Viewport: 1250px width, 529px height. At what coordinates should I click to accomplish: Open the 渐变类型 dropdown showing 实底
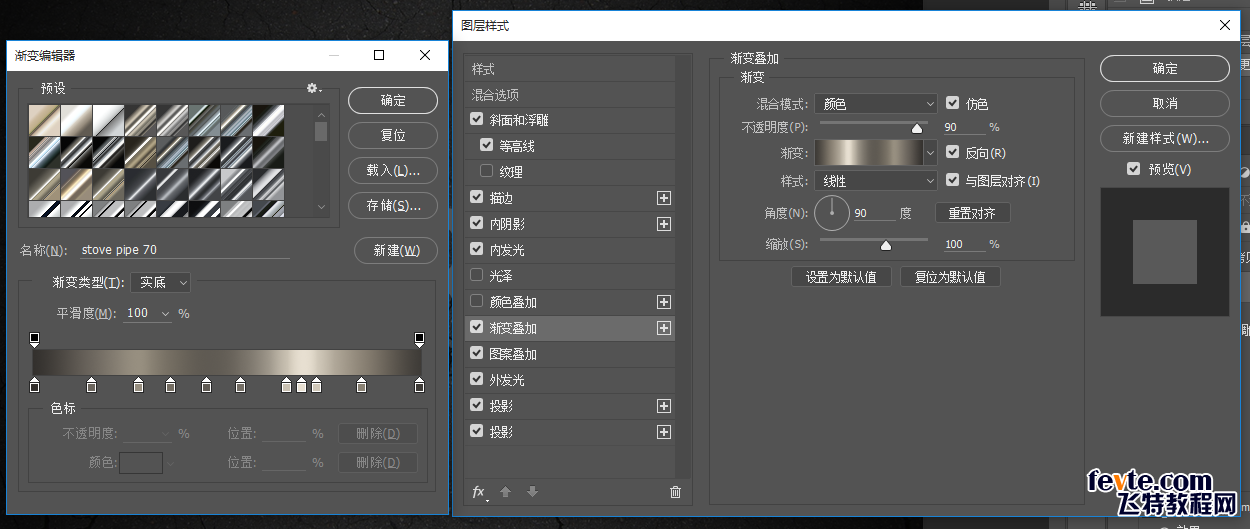click(x=160, y=283)
